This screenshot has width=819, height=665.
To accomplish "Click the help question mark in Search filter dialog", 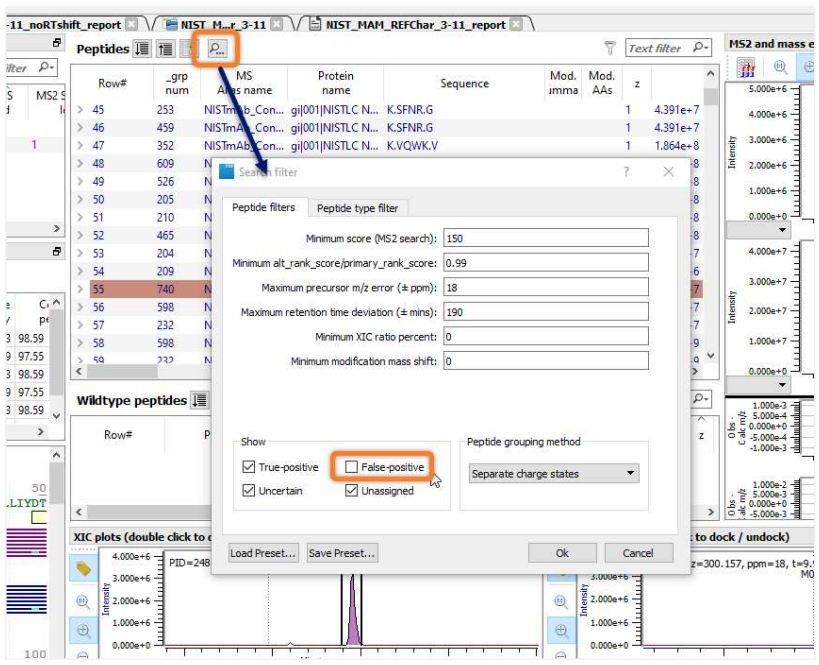I will tap(626, 172).
